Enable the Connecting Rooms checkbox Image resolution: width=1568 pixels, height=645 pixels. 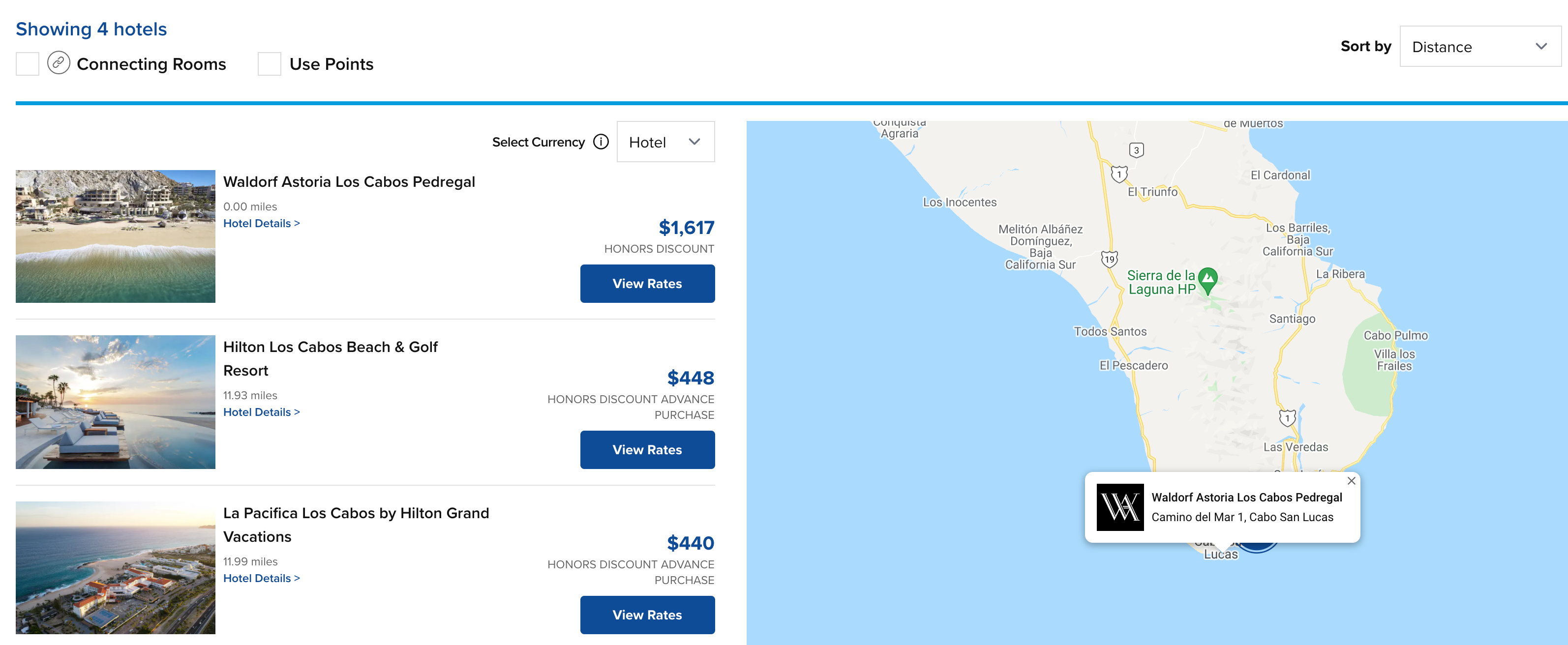click(28, 64)
